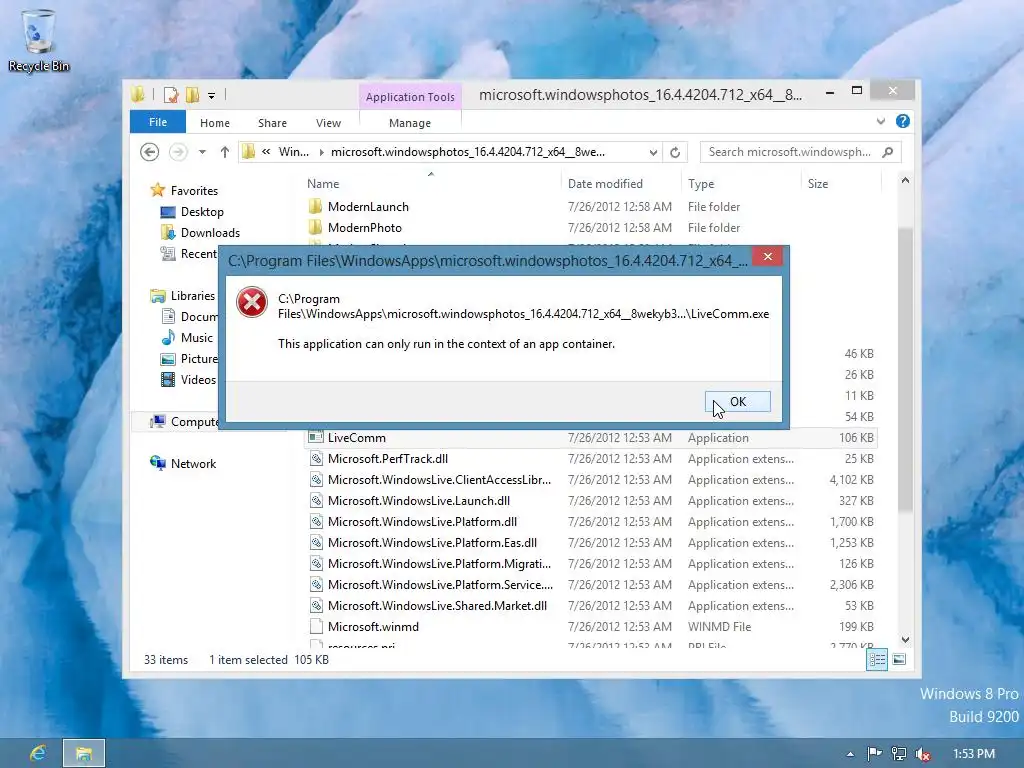Switch to Large icons view icon
Image resolution: width=1024 pixels, height=768 pixels.
[x=899, y=660]
